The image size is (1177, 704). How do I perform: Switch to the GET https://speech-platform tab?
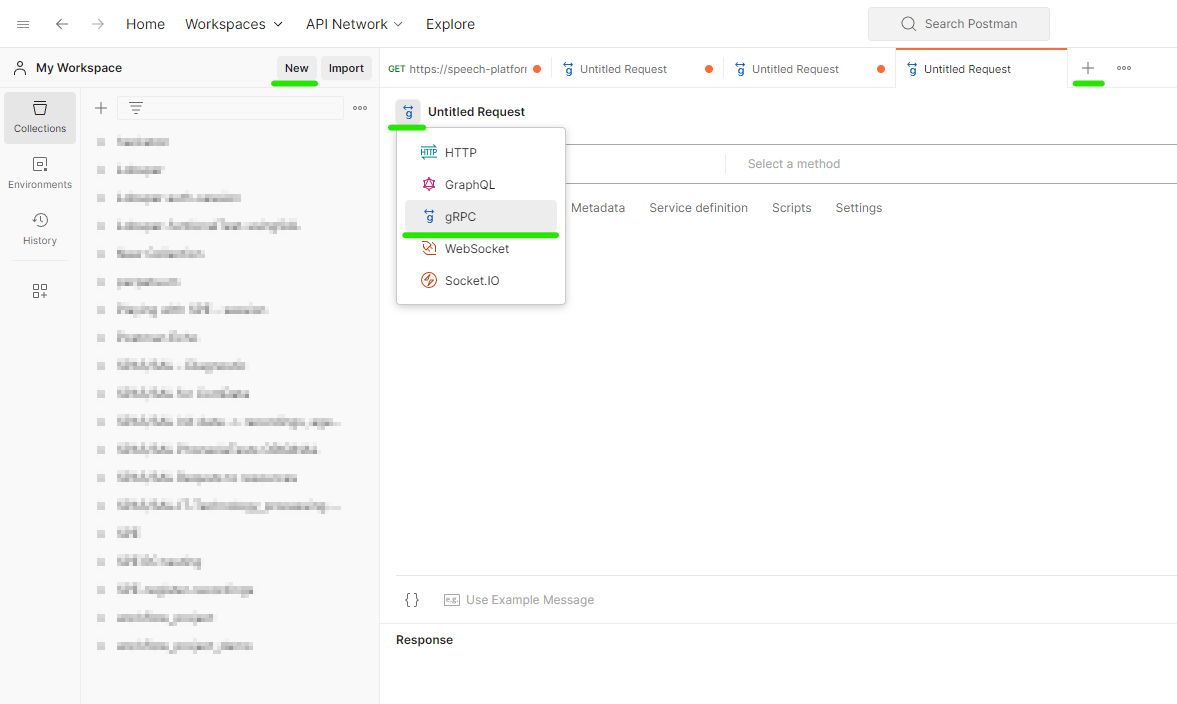coord(465,69)
